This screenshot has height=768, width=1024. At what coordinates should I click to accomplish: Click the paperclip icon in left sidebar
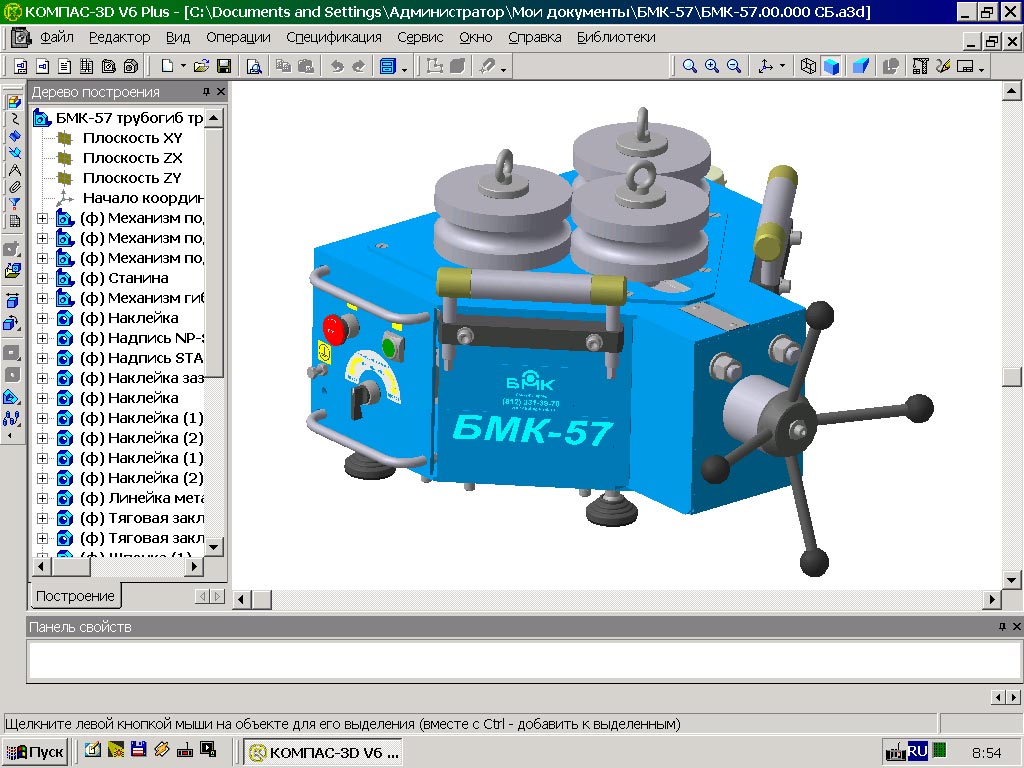(14, 187)
